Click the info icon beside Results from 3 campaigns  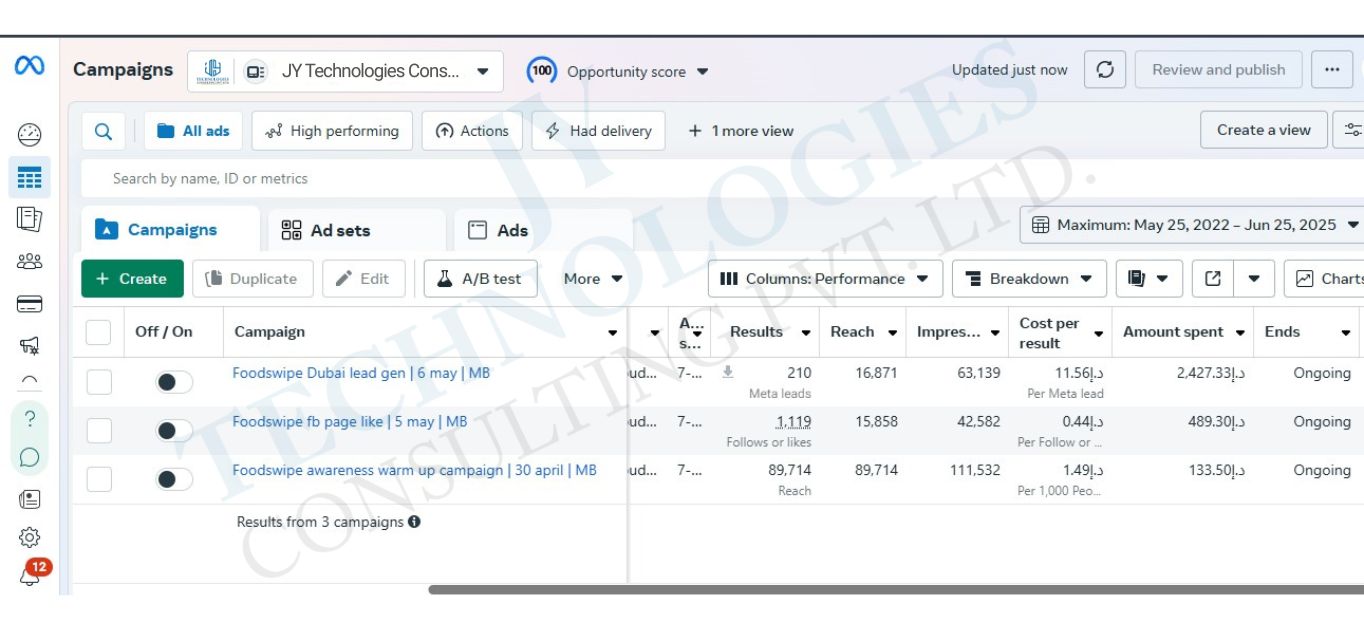point(414,522)
